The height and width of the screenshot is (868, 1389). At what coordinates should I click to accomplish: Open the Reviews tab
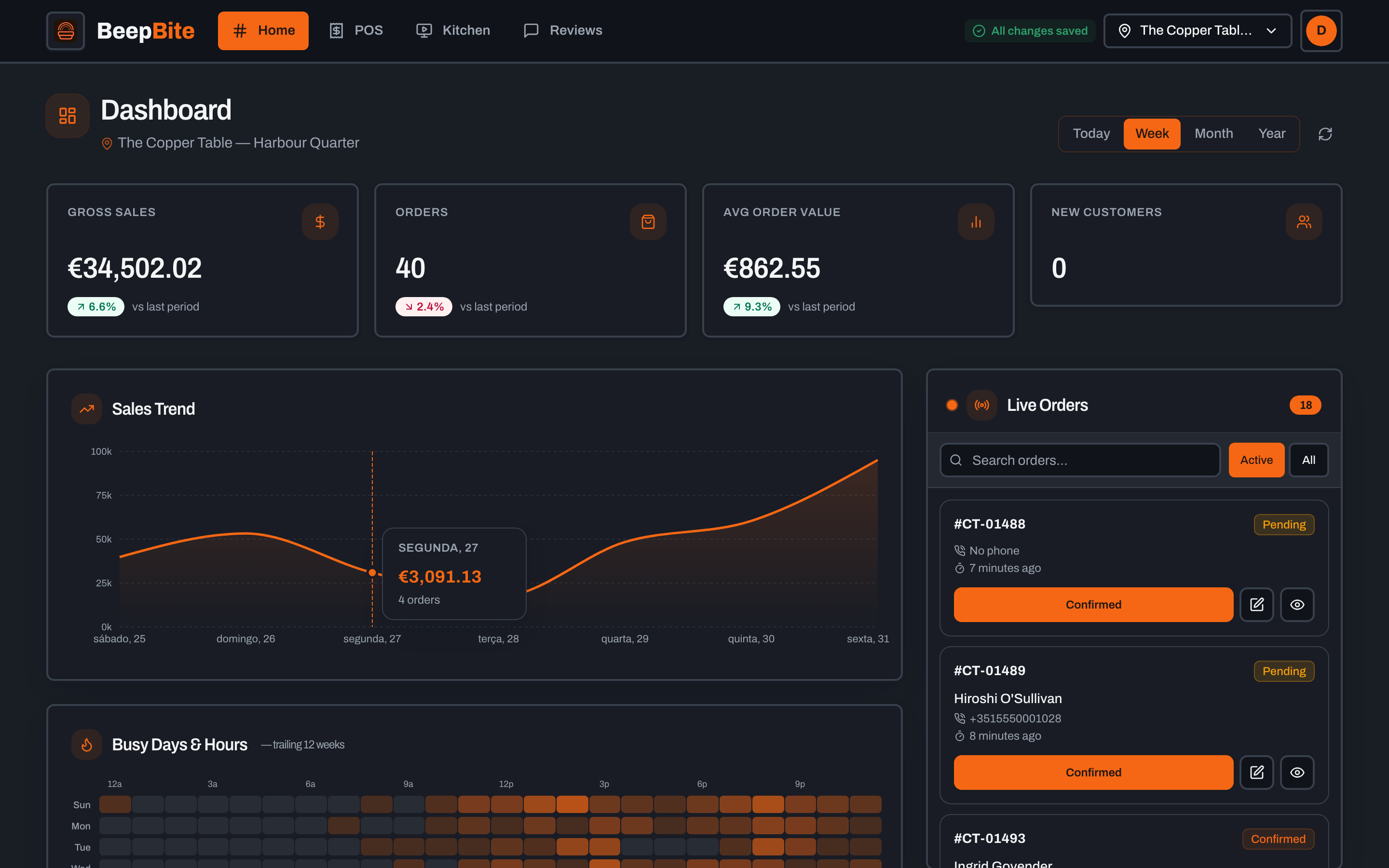tap(563, 30)
